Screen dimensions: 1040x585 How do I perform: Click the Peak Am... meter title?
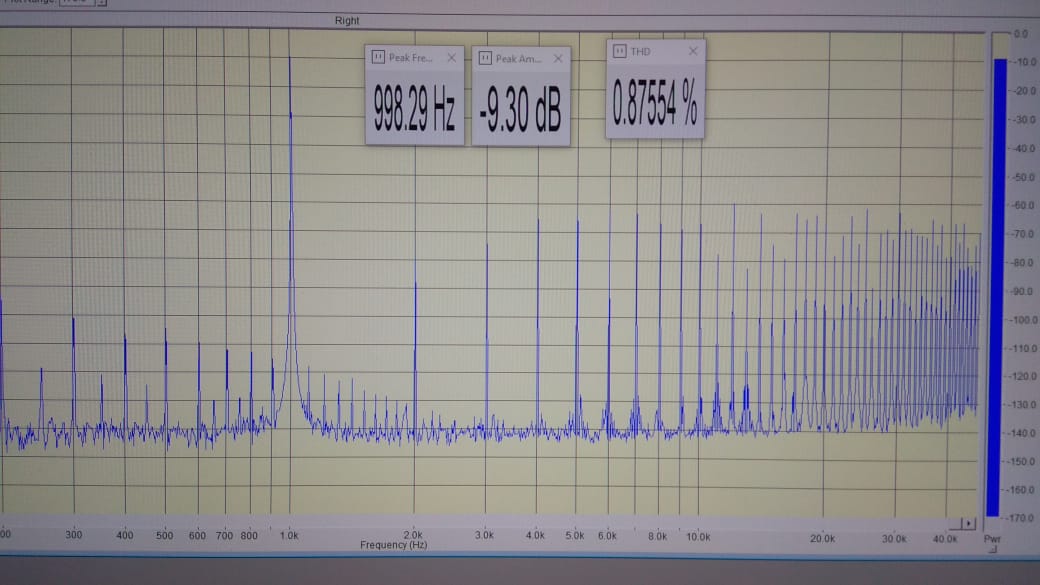tap(519, 58)
